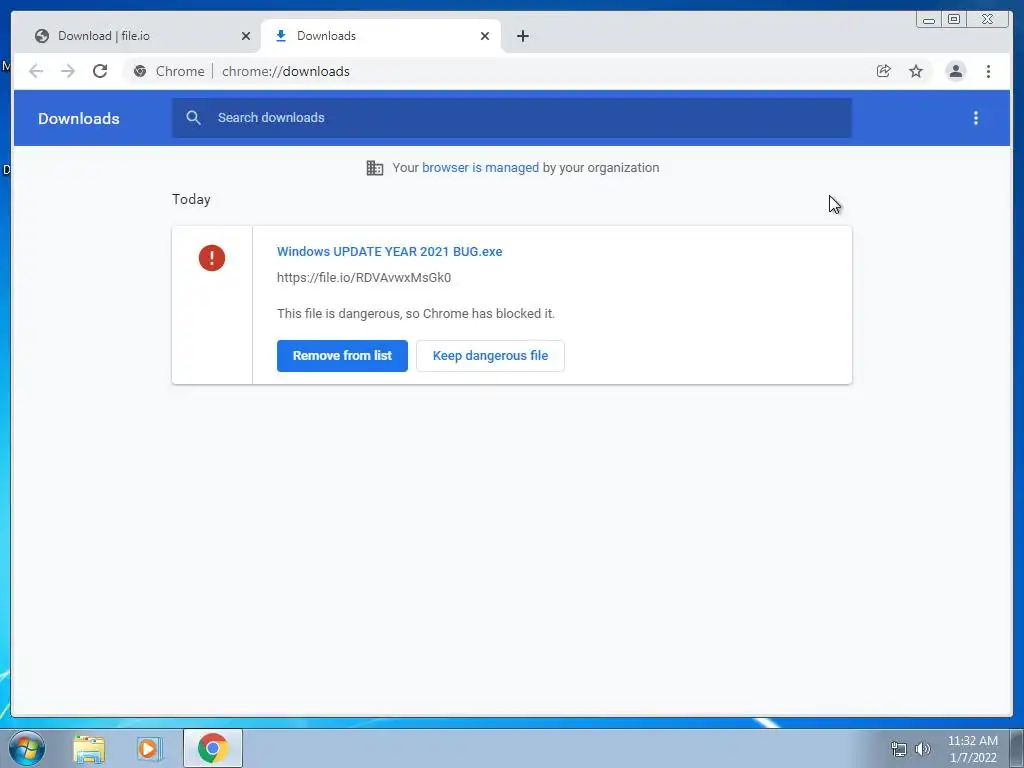
Task: Open the 'browser is managed' link
Action: [481, 168]
